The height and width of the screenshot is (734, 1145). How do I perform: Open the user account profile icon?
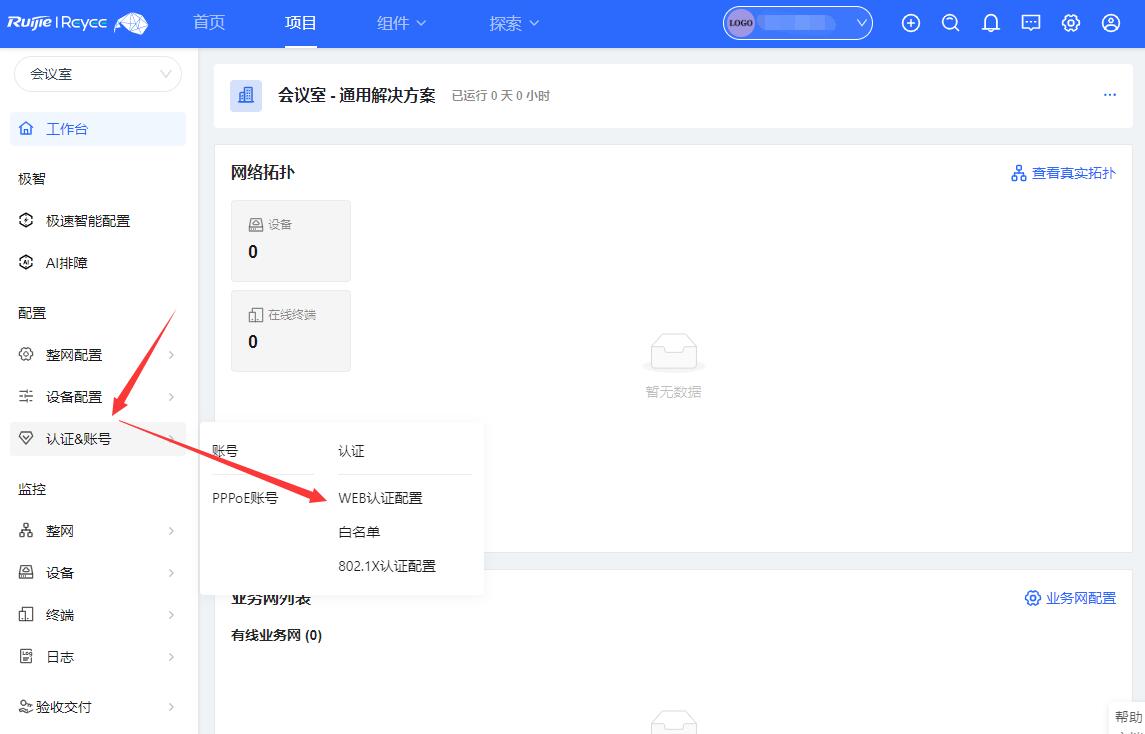(x=1111, y=23)
